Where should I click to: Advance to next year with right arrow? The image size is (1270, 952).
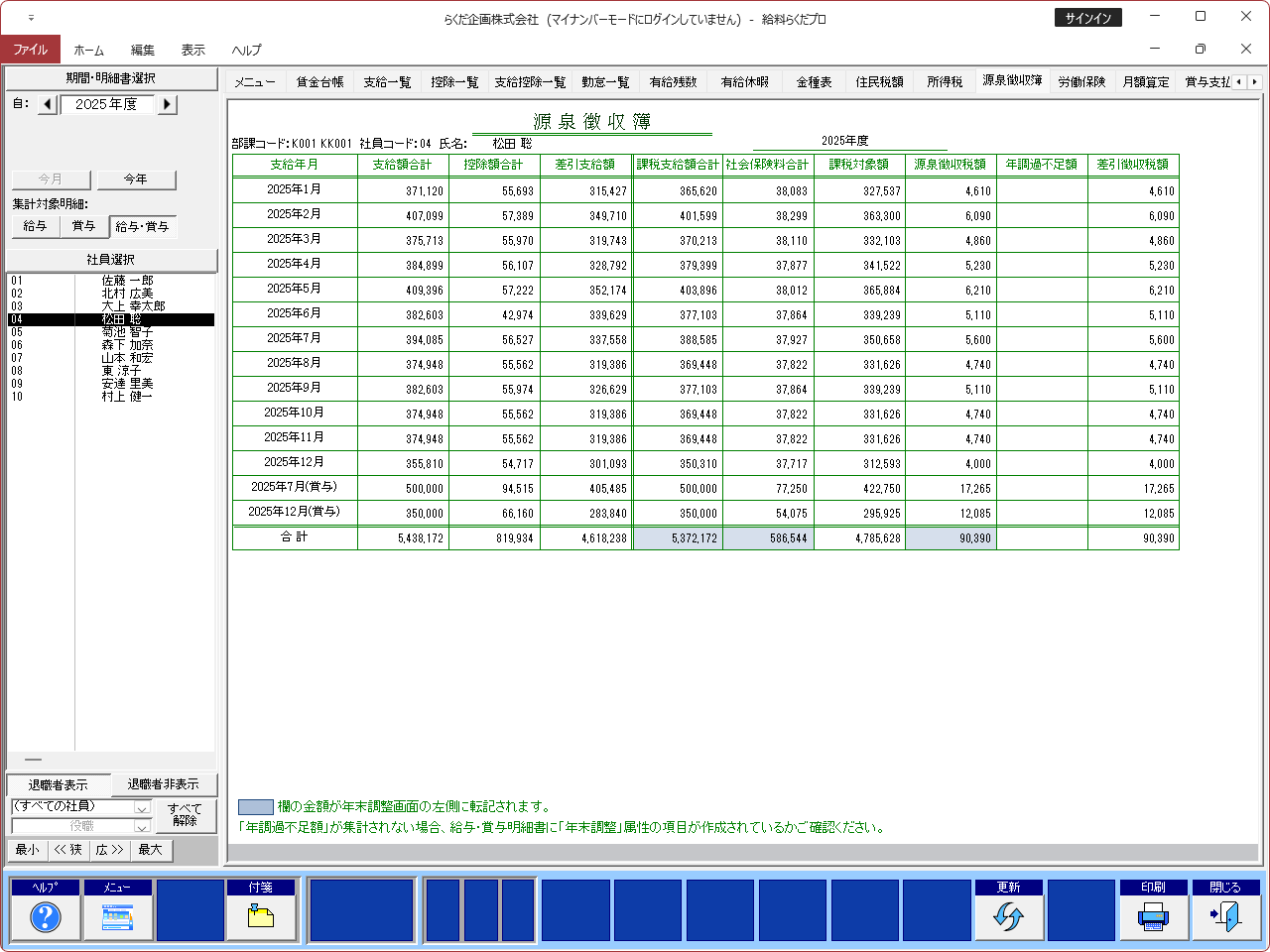tap(167, 104)
